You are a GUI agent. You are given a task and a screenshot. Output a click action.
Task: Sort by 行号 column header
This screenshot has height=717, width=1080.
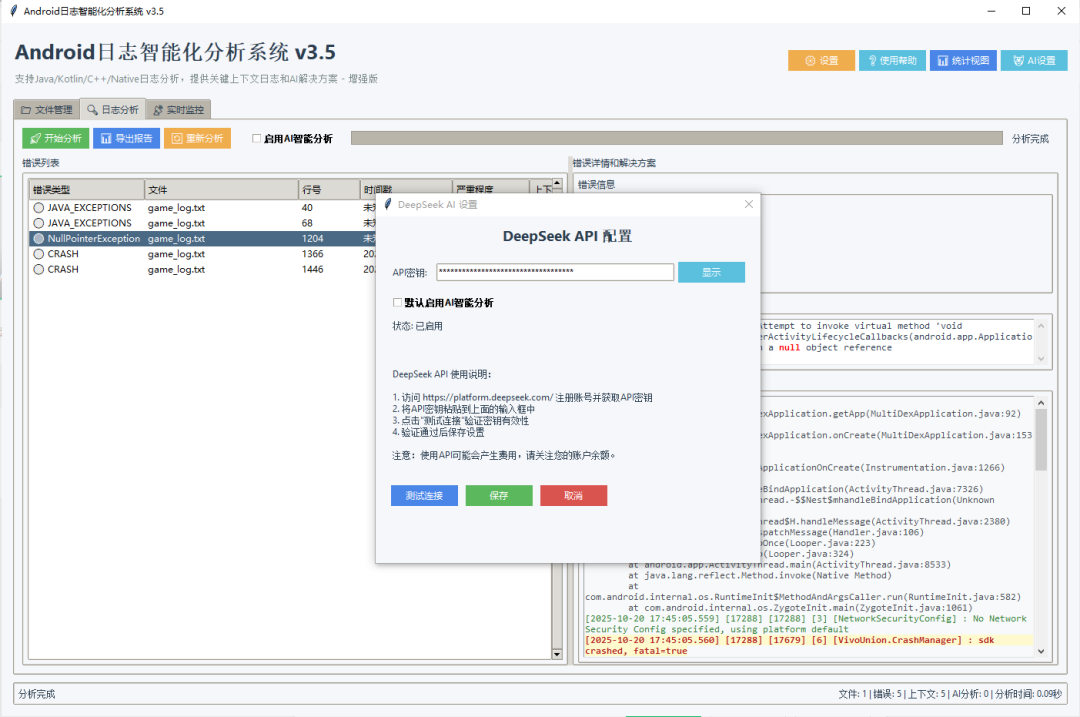click(329, 189)
